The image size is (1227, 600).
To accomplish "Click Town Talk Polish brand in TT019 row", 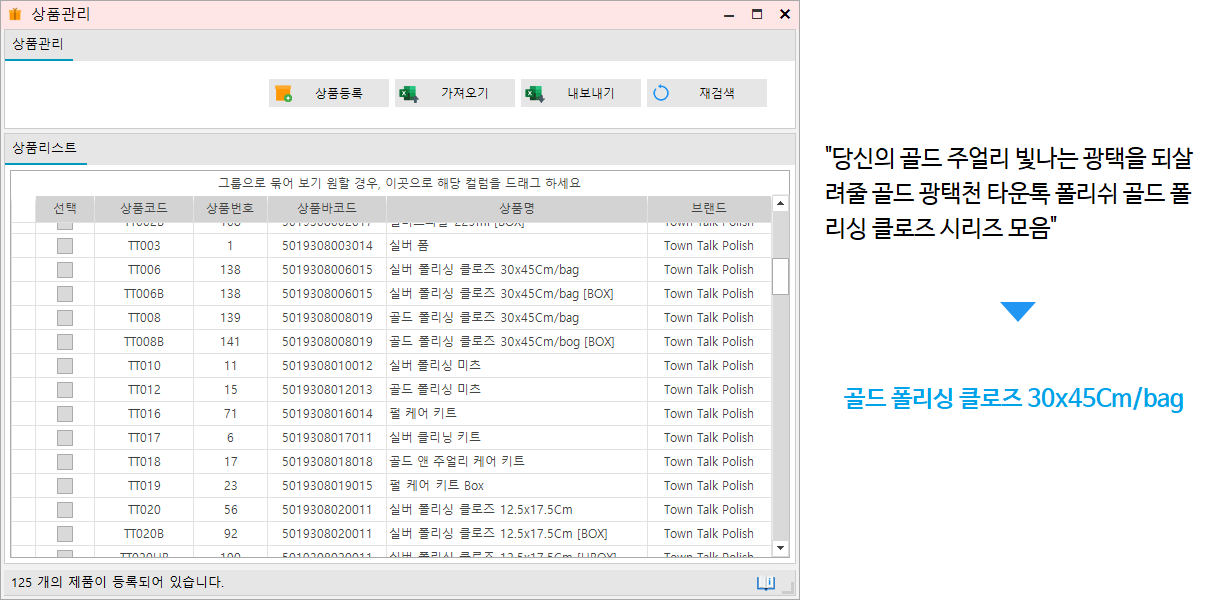I will [x=709, y=486].
